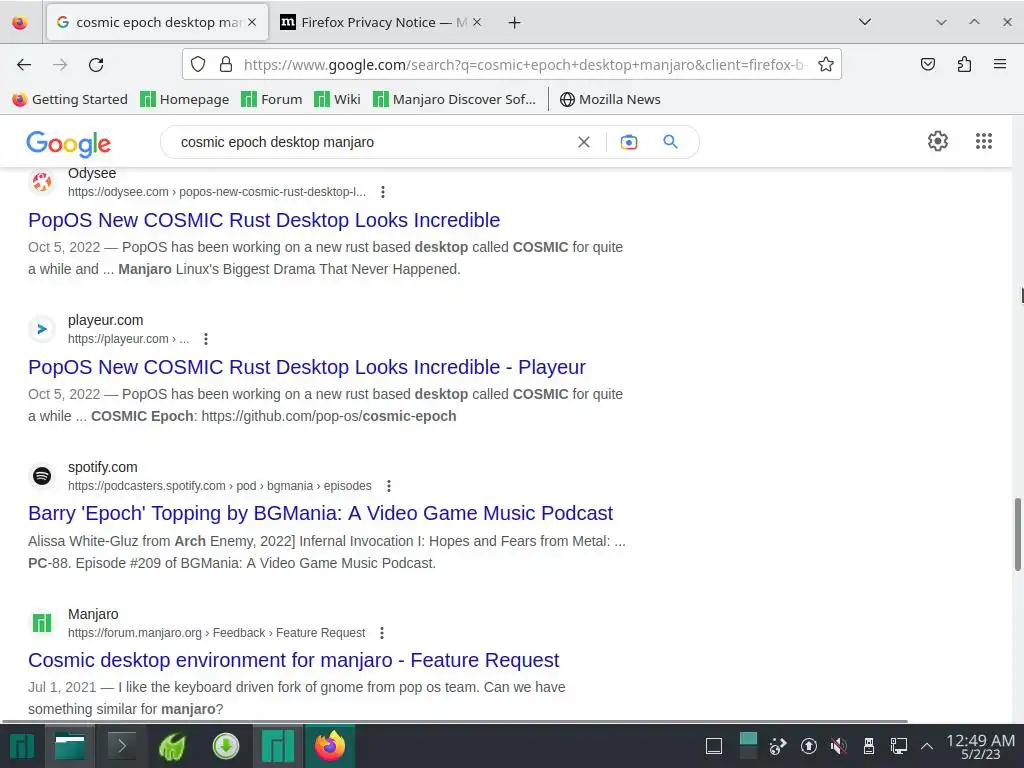The height and width of the screenshot is (768, 1024).
Task: Click the horizontal scrollbar at bottom
Action: [x=455, y=721]
